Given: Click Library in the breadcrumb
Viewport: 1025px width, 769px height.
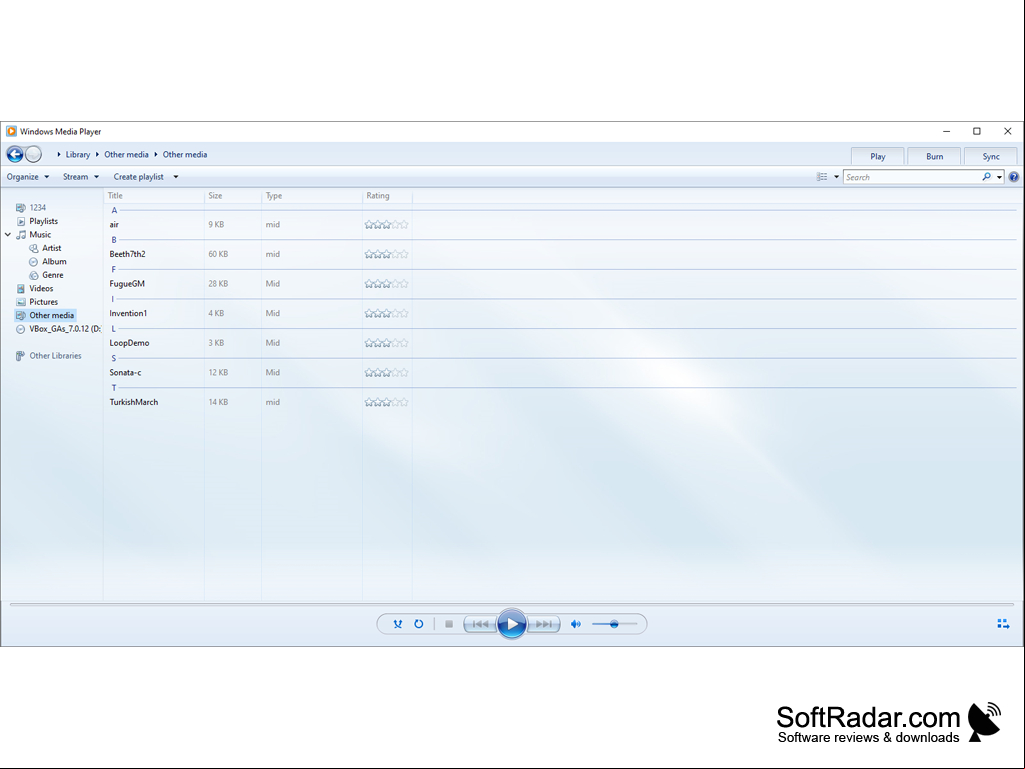Looking at the screenshot, I should (78, 154).
